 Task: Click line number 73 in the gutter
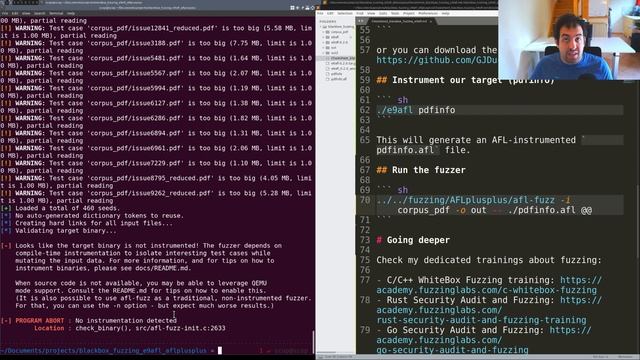coord(364,240)
